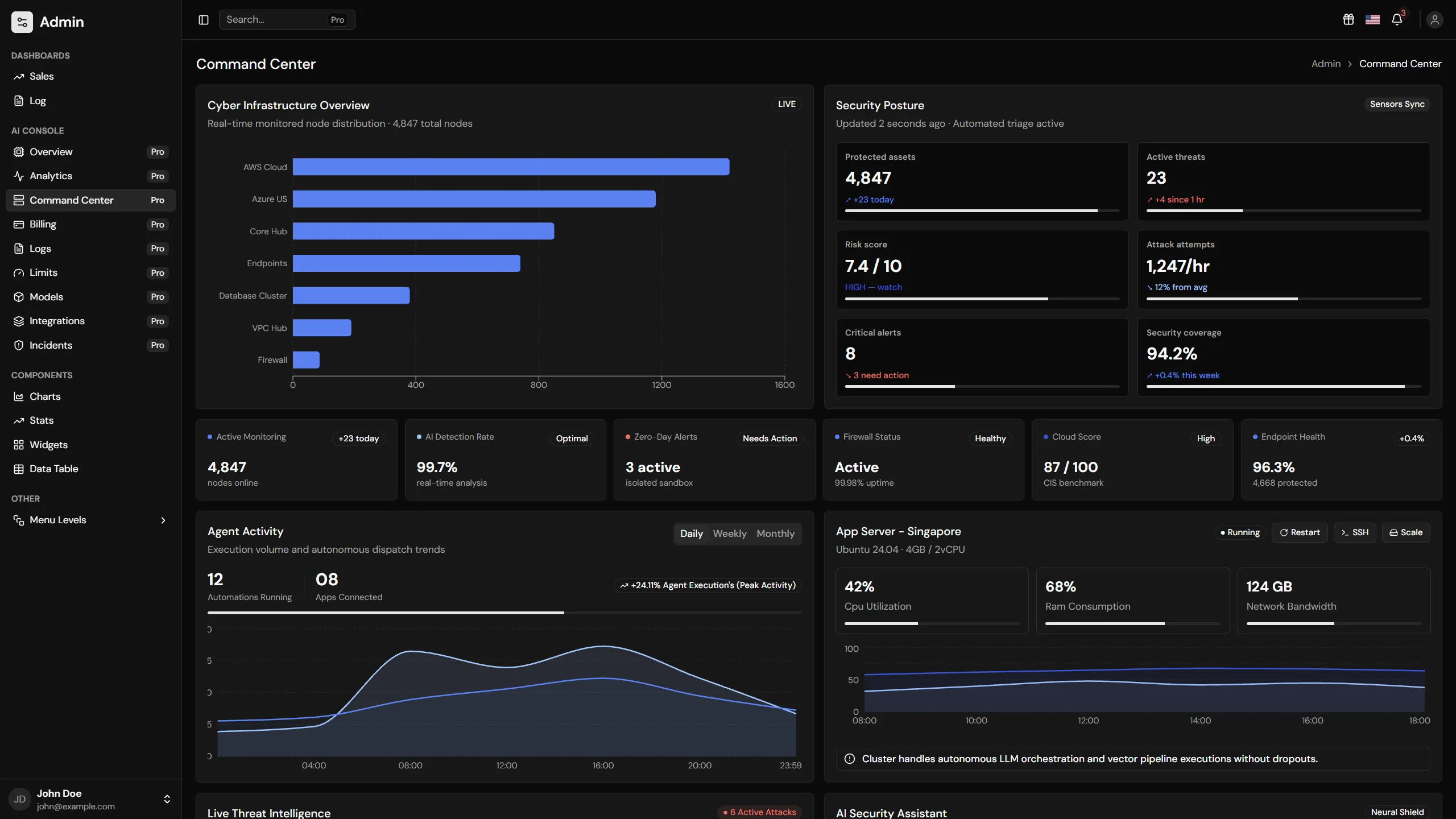Screen dimensions: 1456x819
Task: Go to AI Console Overview
Action: [x=90, y=152]
